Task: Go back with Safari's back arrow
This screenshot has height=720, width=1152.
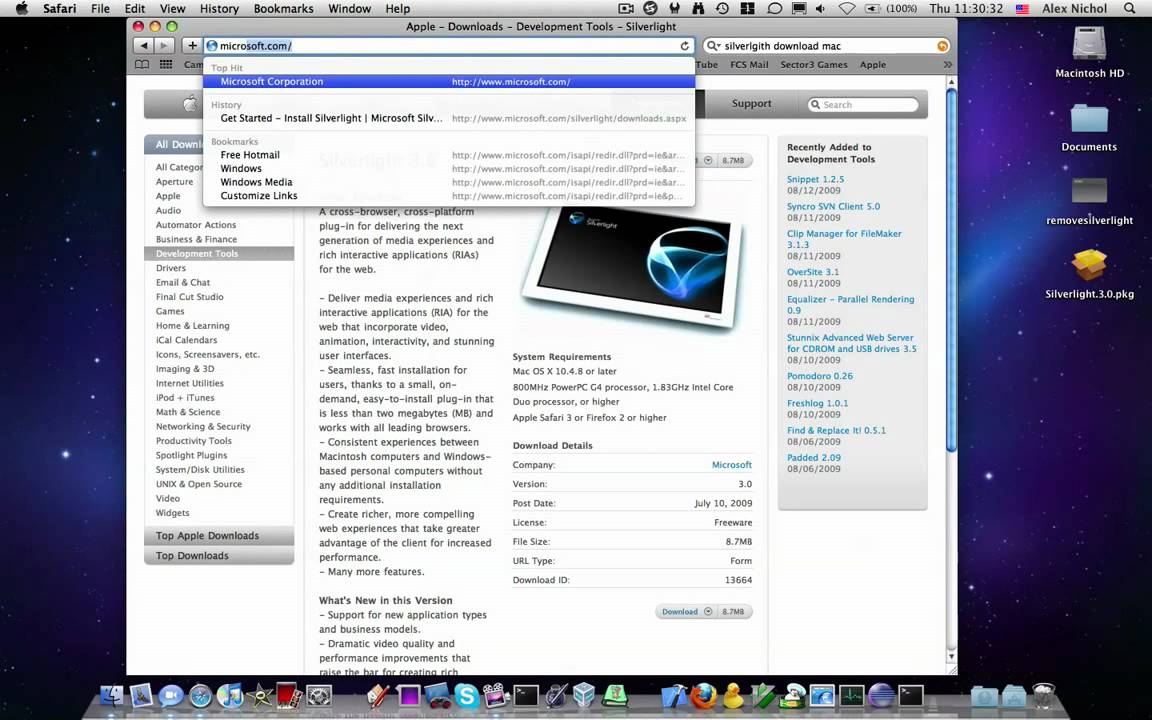Action: [x=144, y=46]
